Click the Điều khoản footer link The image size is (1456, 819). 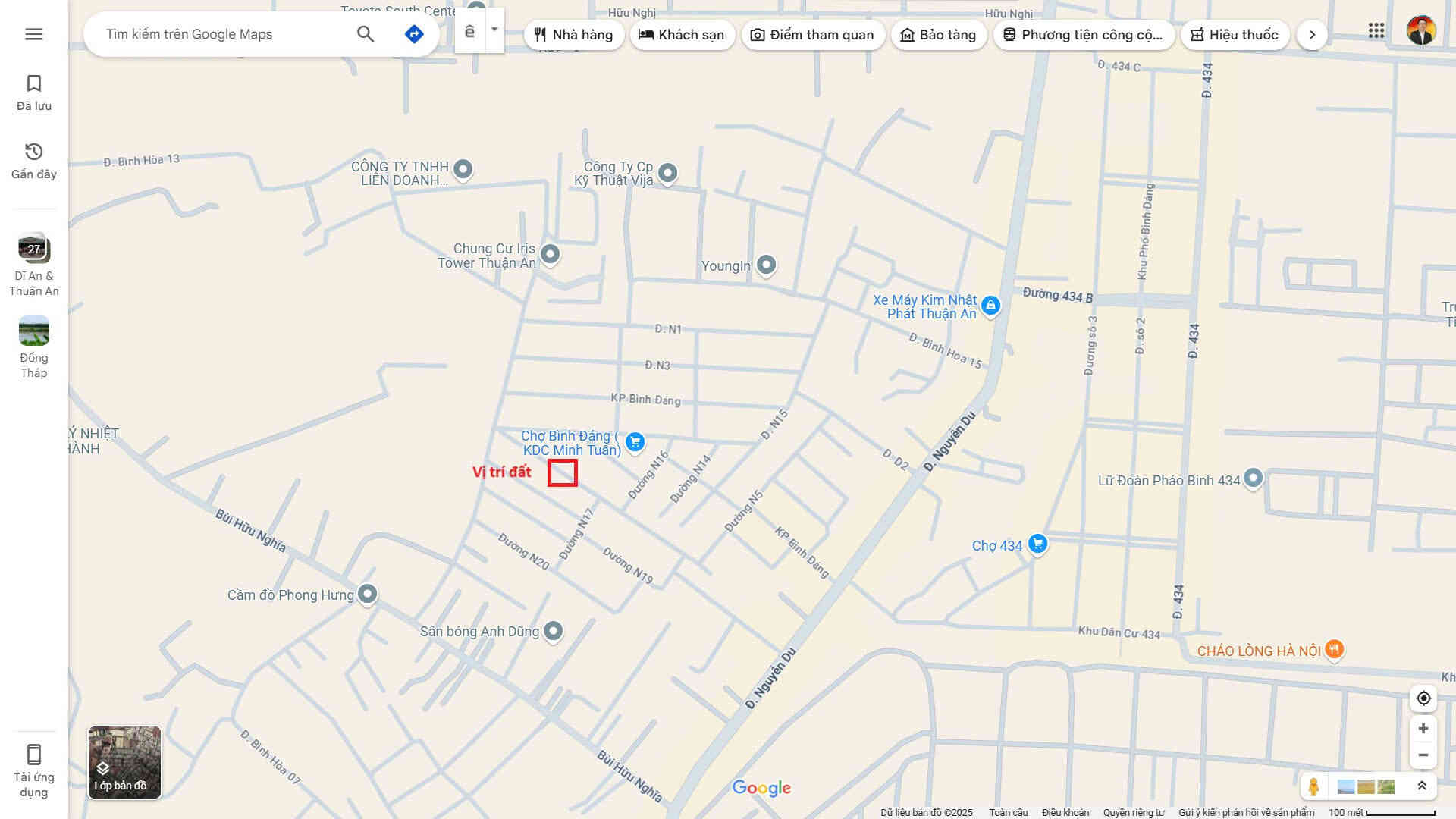click(x=1065, y=812)
